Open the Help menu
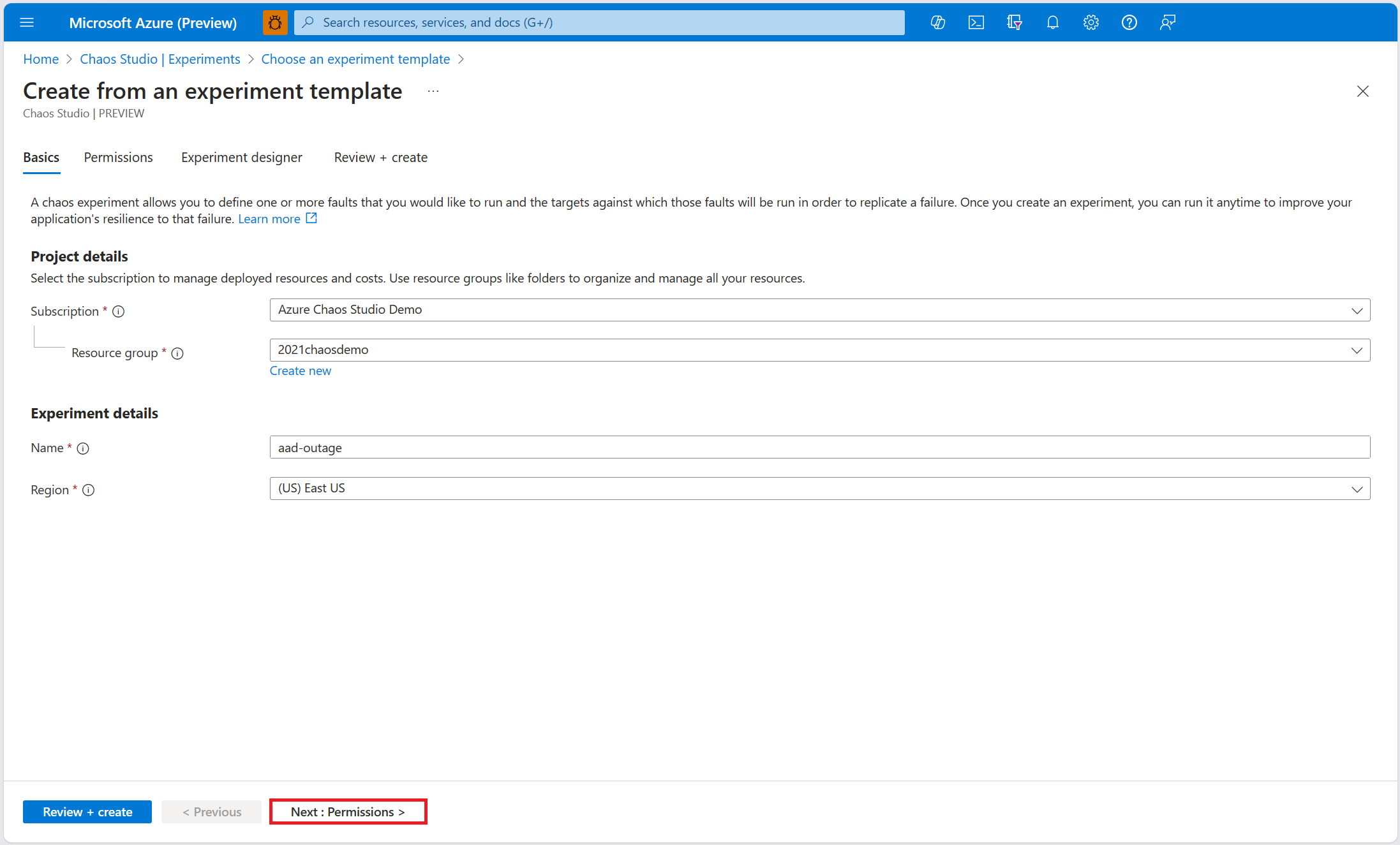 point(1129,22)
